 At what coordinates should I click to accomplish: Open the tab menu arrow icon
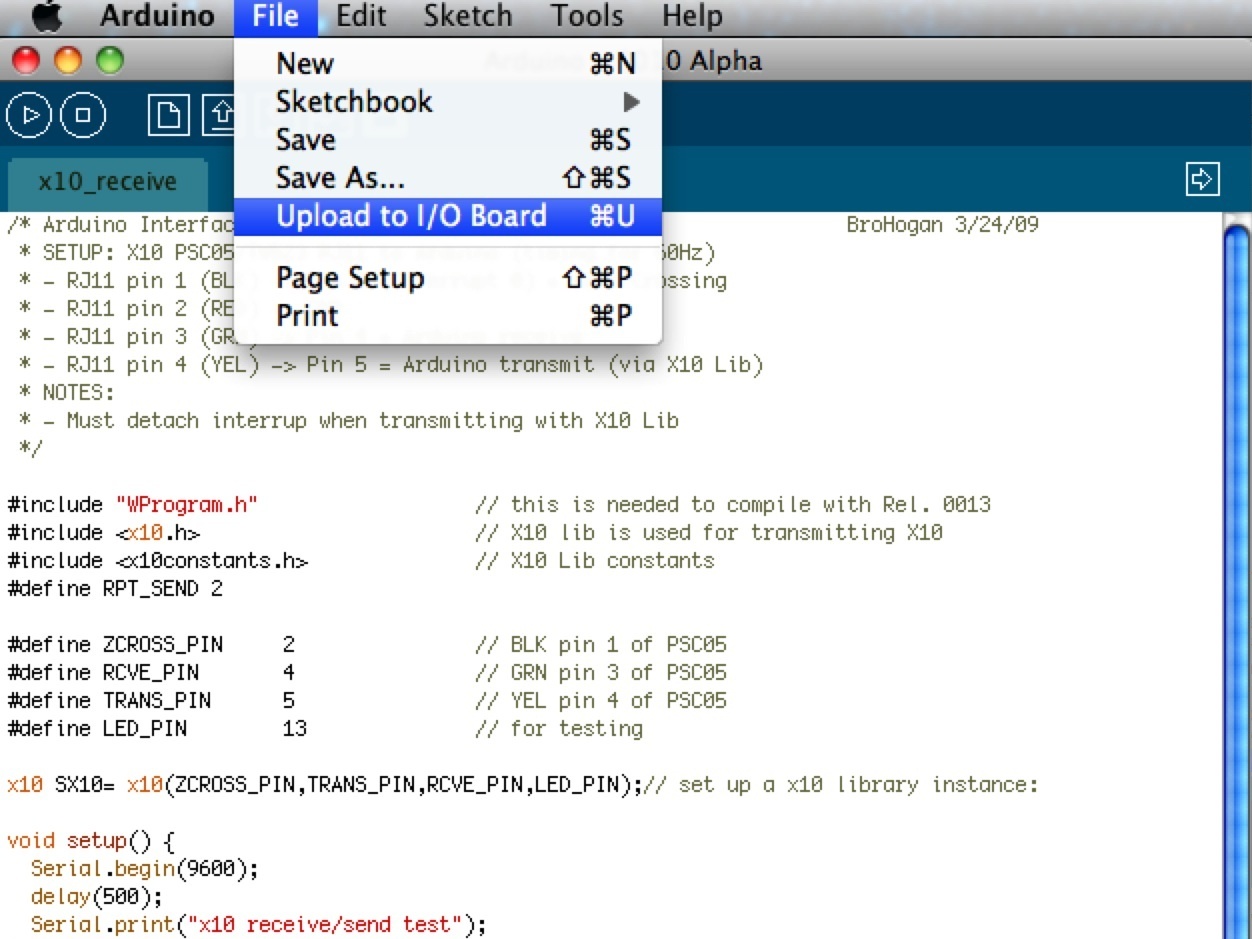pos(1201,179)
